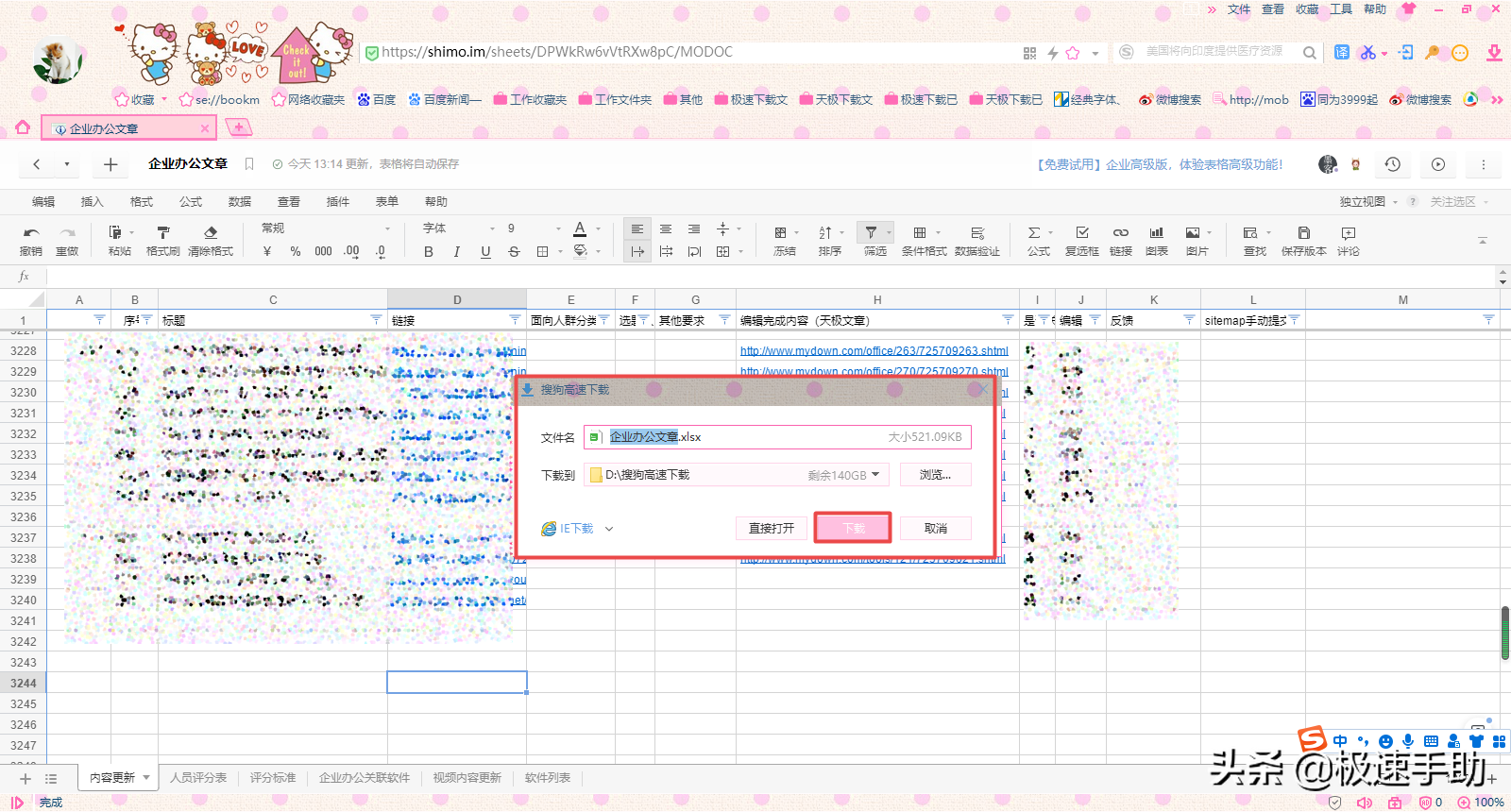Open version history clock icon
This screenshot has height=812, width=1511.
point(1393,164)
